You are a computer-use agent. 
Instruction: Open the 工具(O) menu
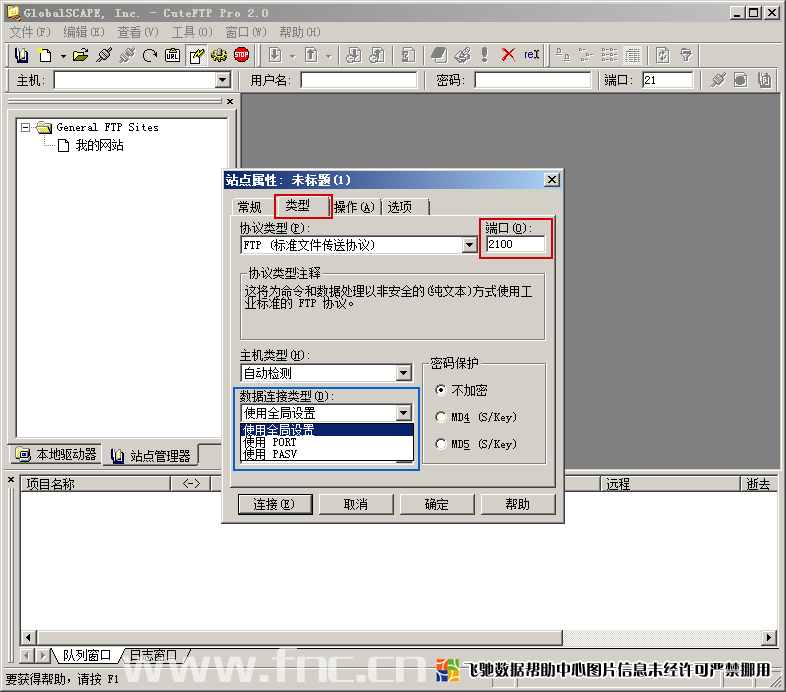point(192,33)
